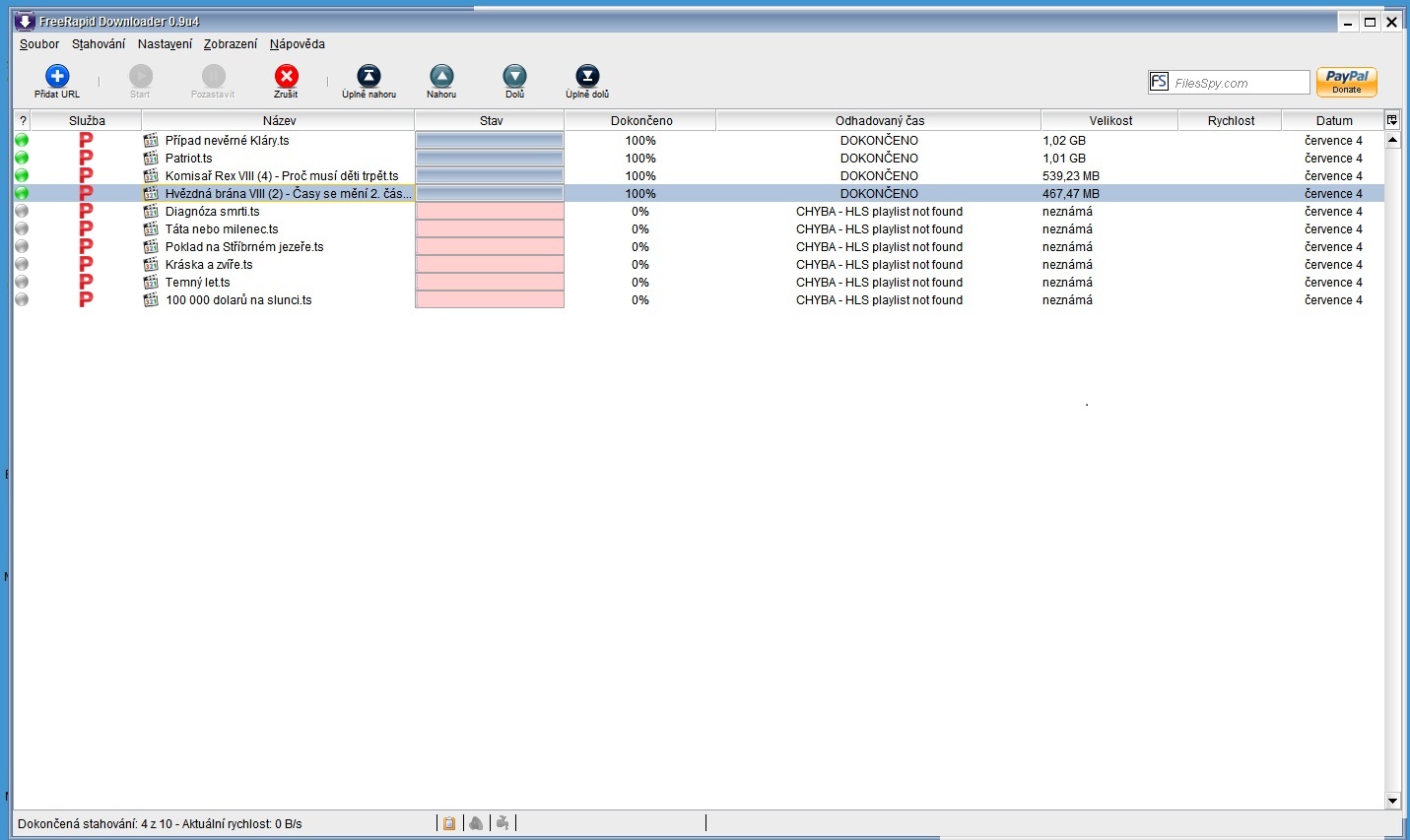This screenshot has width=1410, height=840.
Task: Sort the list by Velikost column header
Action: tap(1110, 121)
